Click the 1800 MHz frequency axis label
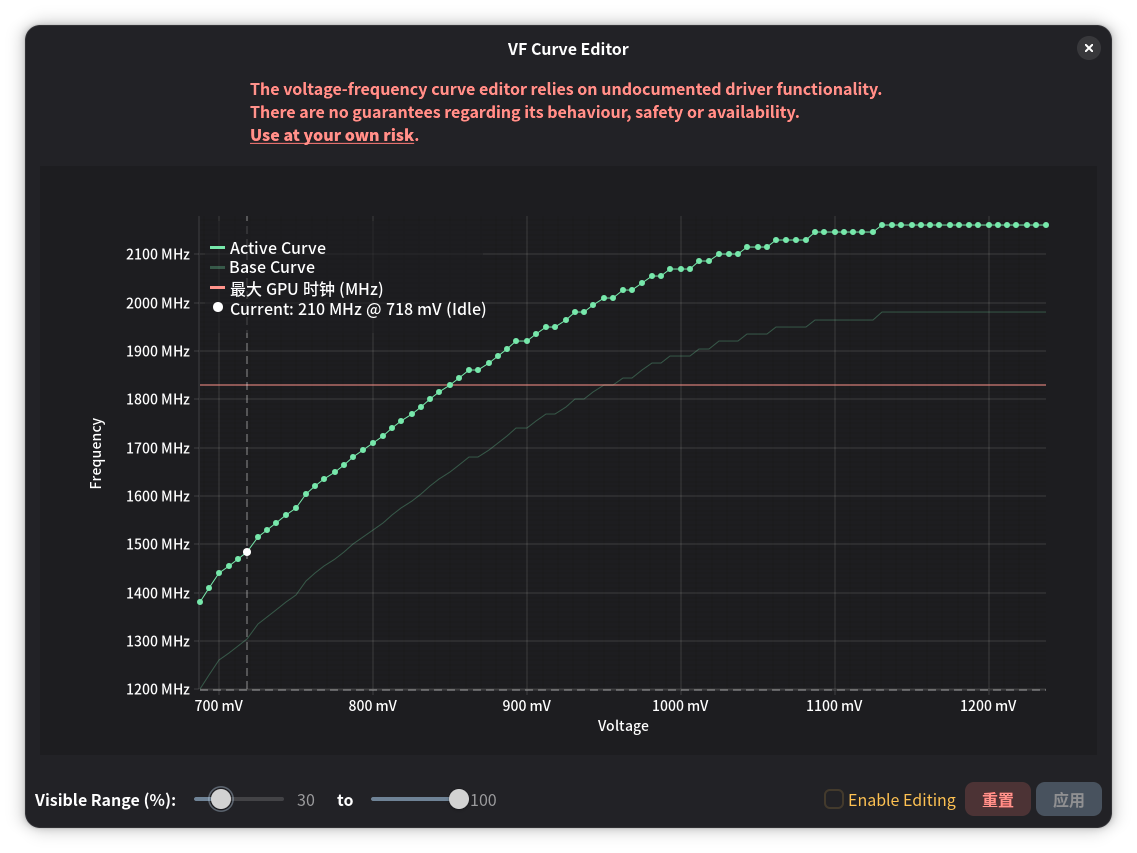 [x=158, y=400]
